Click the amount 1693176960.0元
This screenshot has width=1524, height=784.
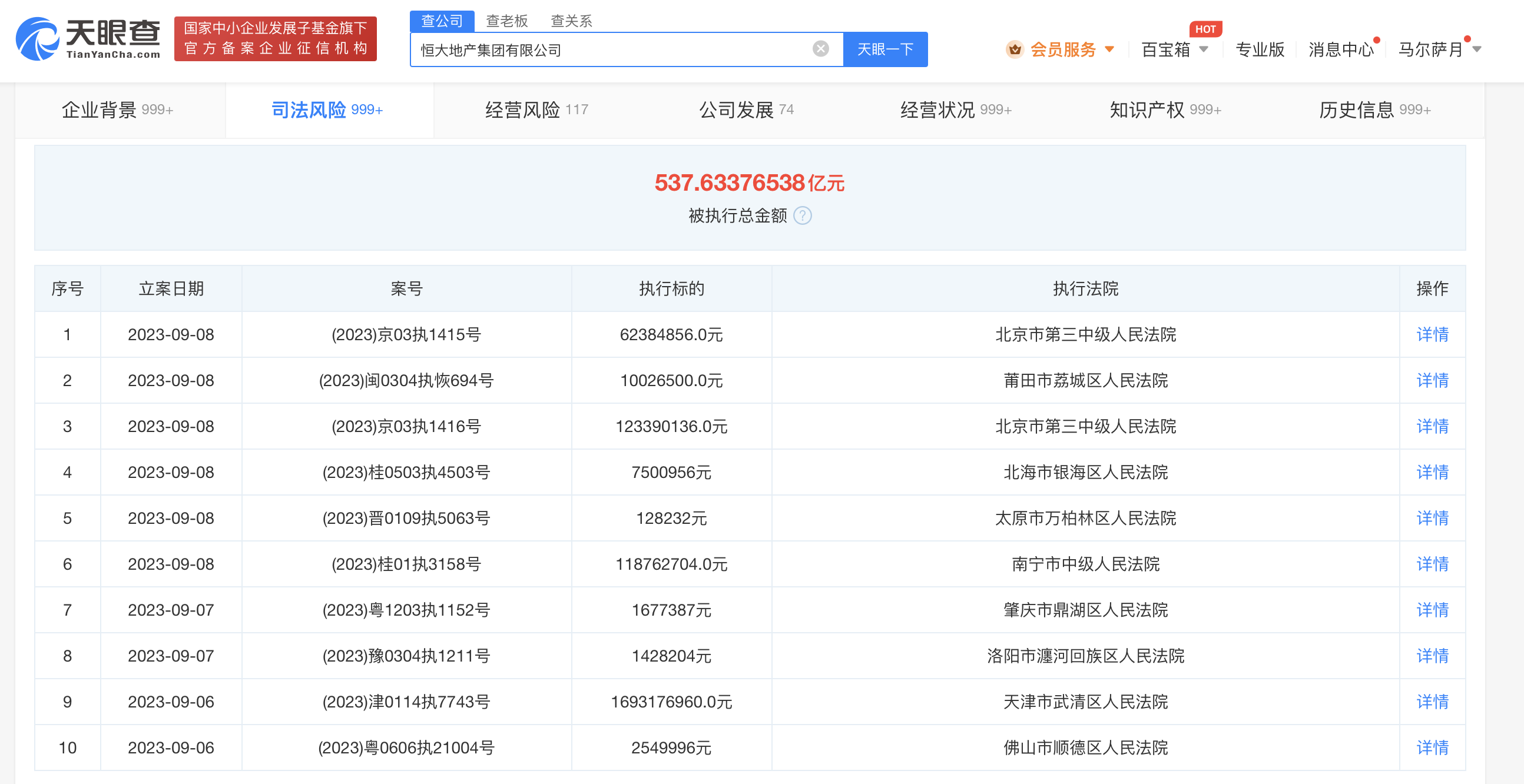pyautogui.click(x=671, y=702)
